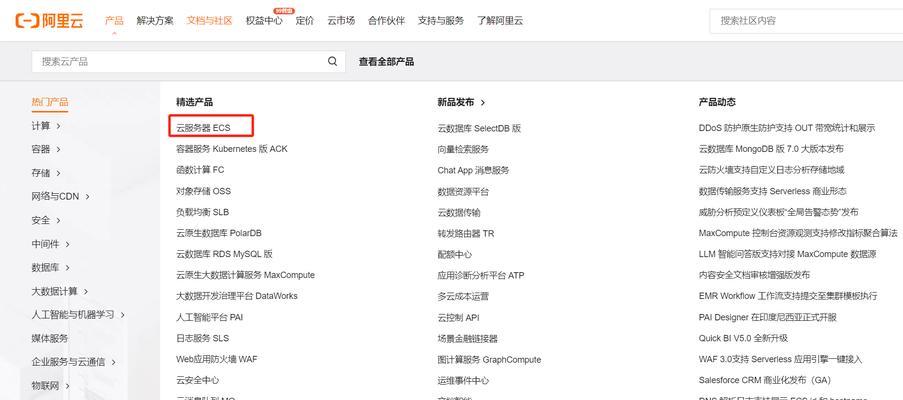Open the 云市场 menu item
Image resolution: width=903 pixels, height=400 pixels.
(341, 21)
